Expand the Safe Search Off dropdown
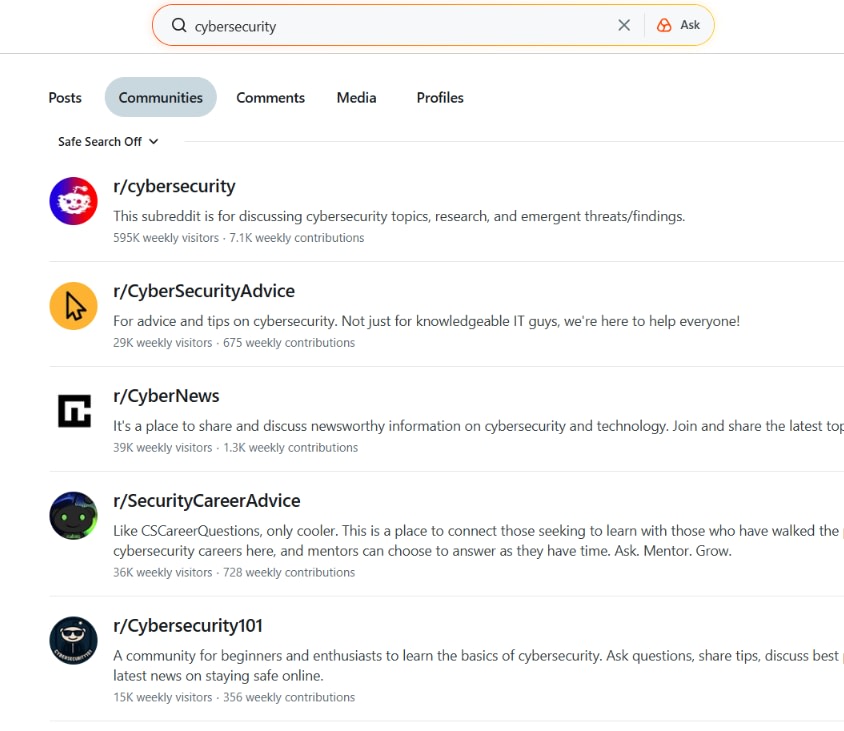Screen dimensions: 844x731 108,142
